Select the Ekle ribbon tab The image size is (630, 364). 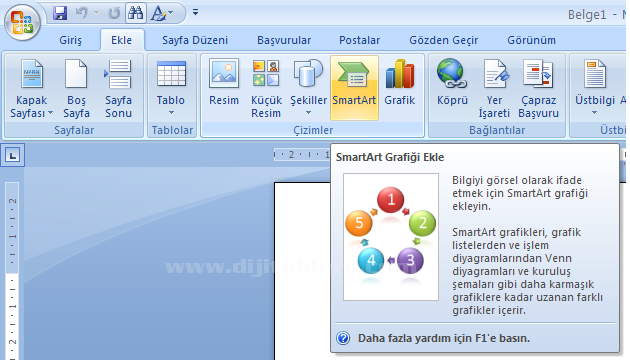121,40
